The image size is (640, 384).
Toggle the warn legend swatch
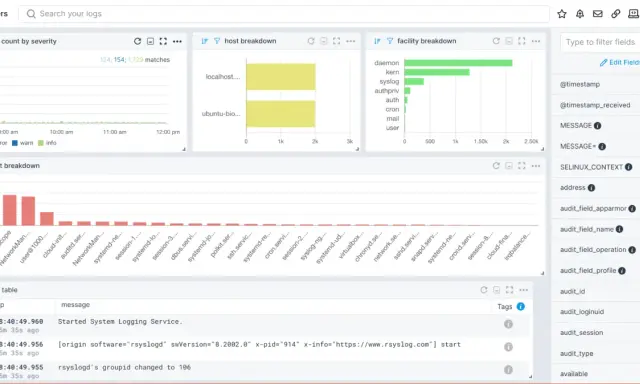click(x=15, y=143)
